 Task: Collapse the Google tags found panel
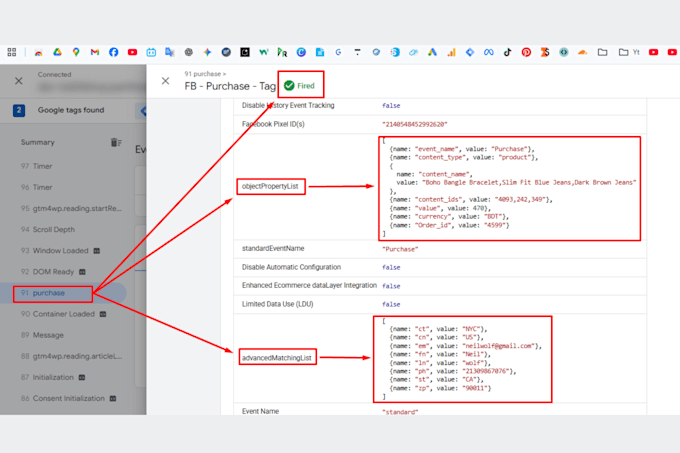143,111
